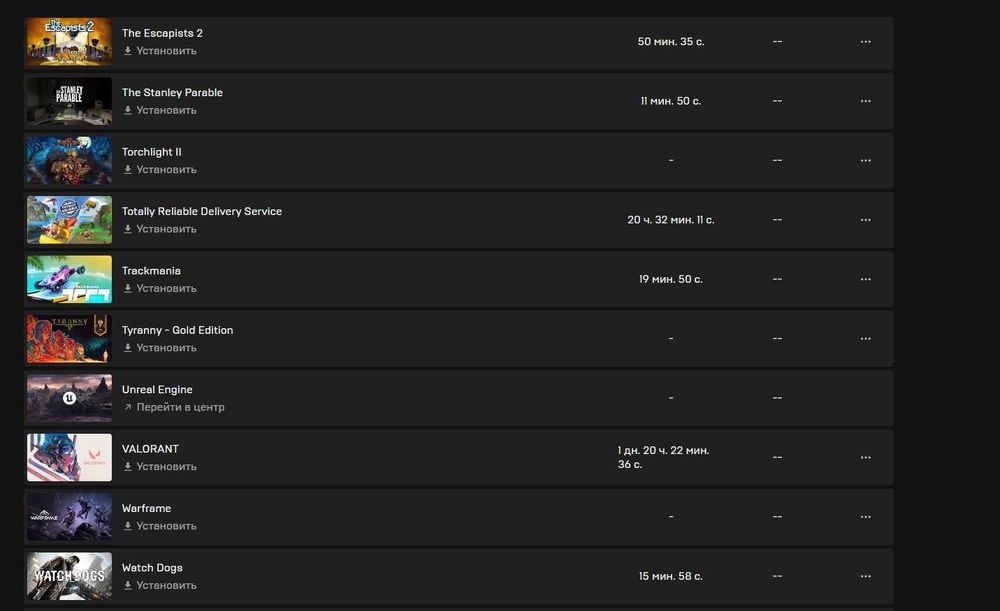Click the download icon under The Escapists 2
This screenshot has height=611, width=1000.
(128, 51)
